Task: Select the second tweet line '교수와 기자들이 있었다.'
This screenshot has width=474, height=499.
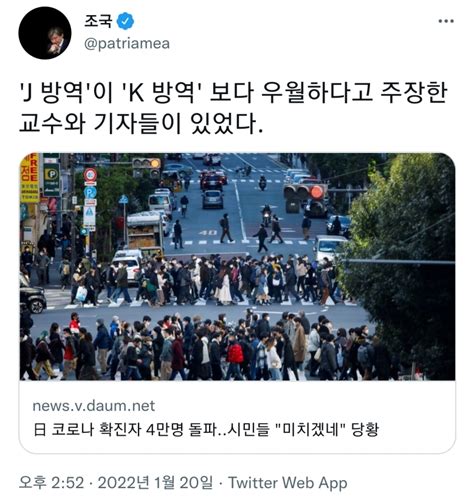Action: point(141,123)
